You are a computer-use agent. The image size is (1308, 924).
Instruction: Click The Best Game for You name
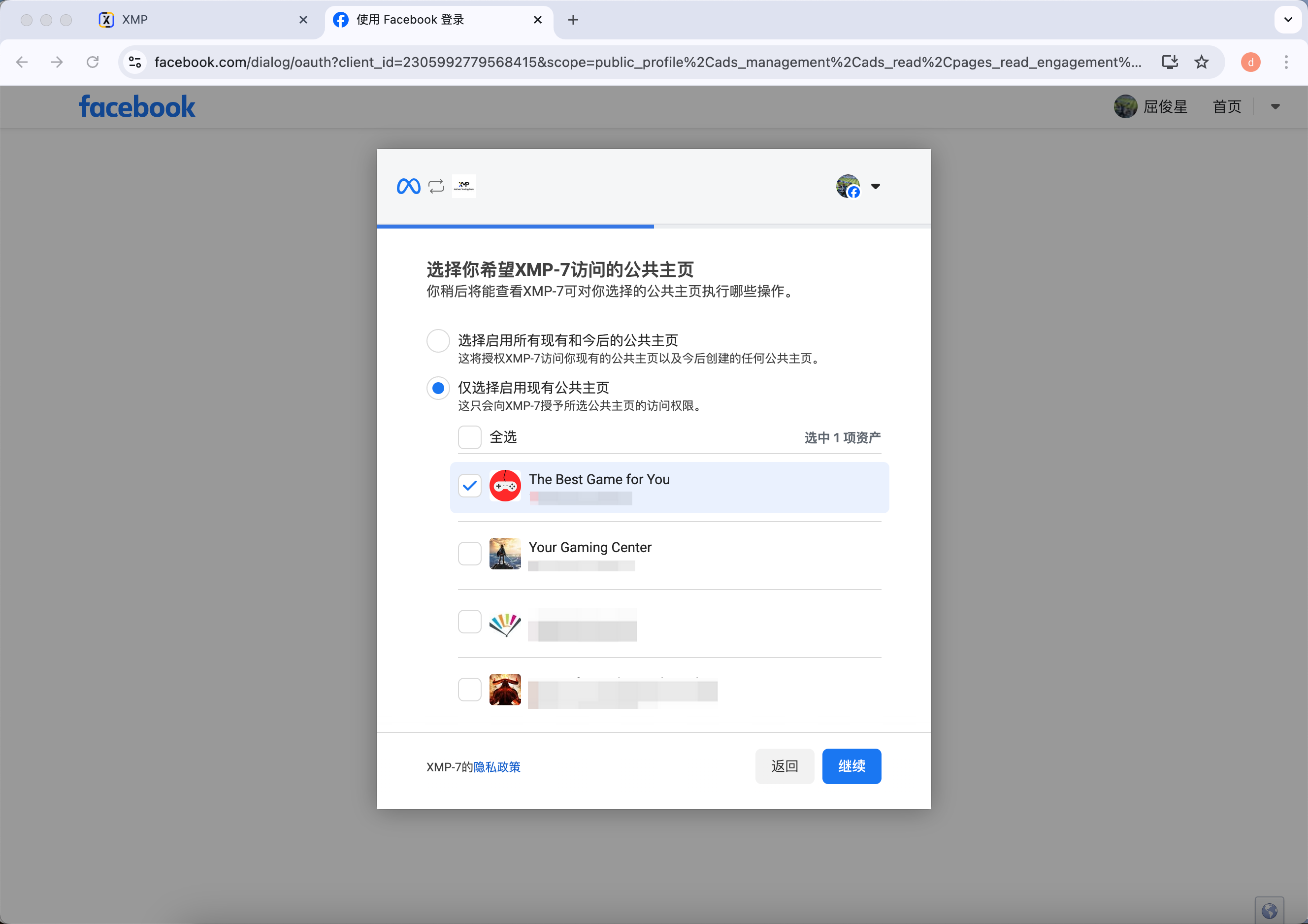(599, 480)
